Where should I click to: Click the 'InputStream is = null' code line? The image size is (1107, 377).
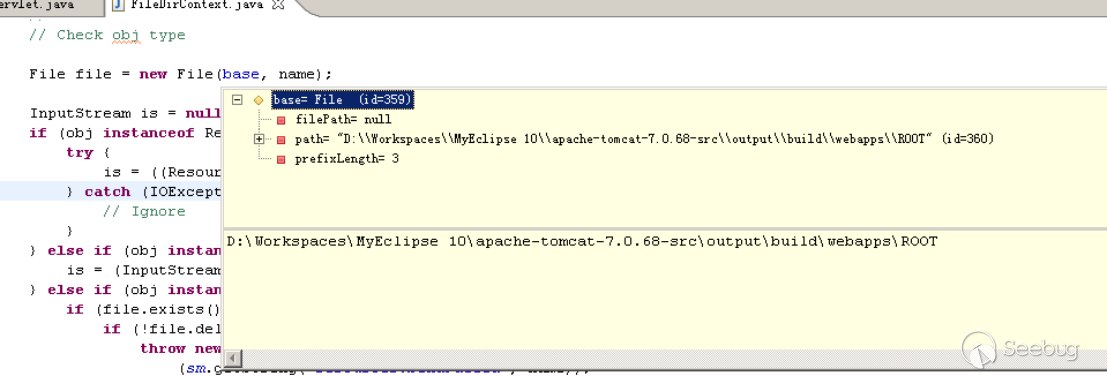pyautogui.click(x=126, y=114)
